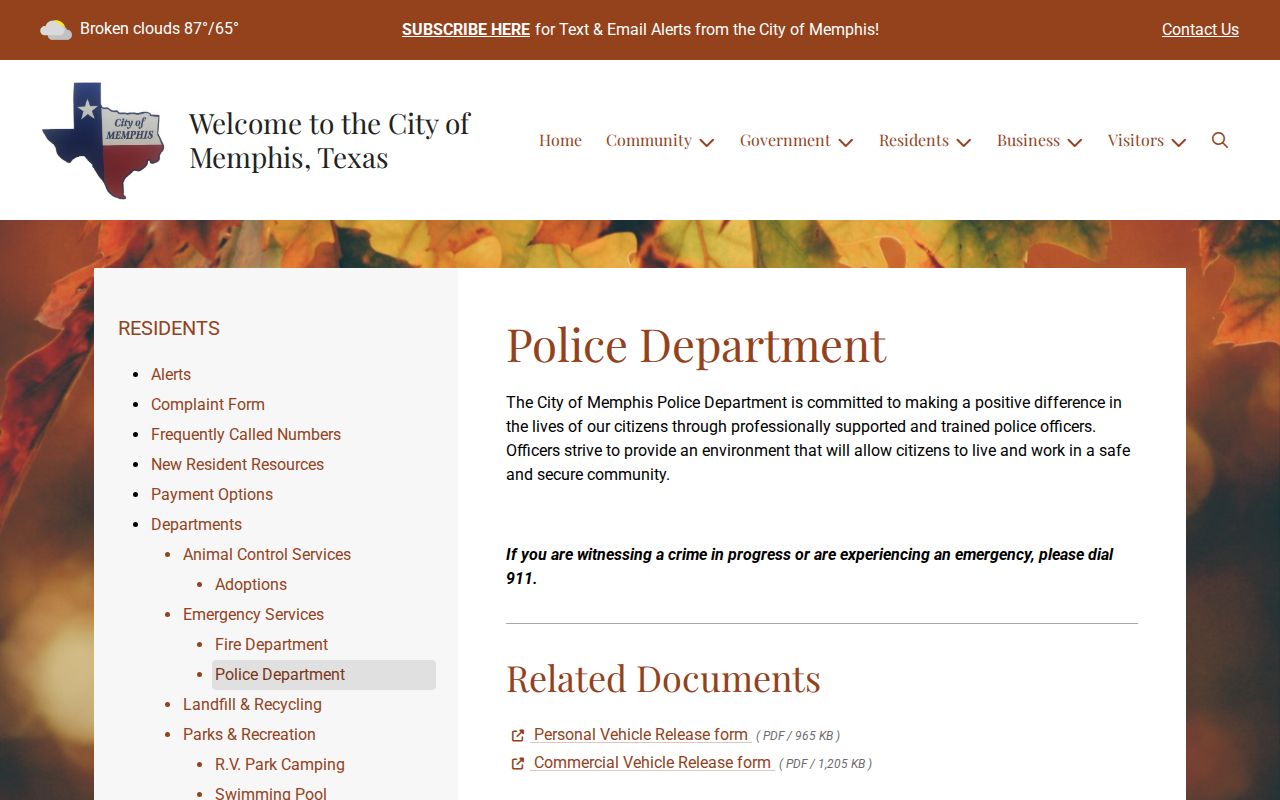Viewport: 1280px width, 800px height.
Task: Click the "Broken clouds 87°/65°" weather text
Action: (x=159, y=29)
